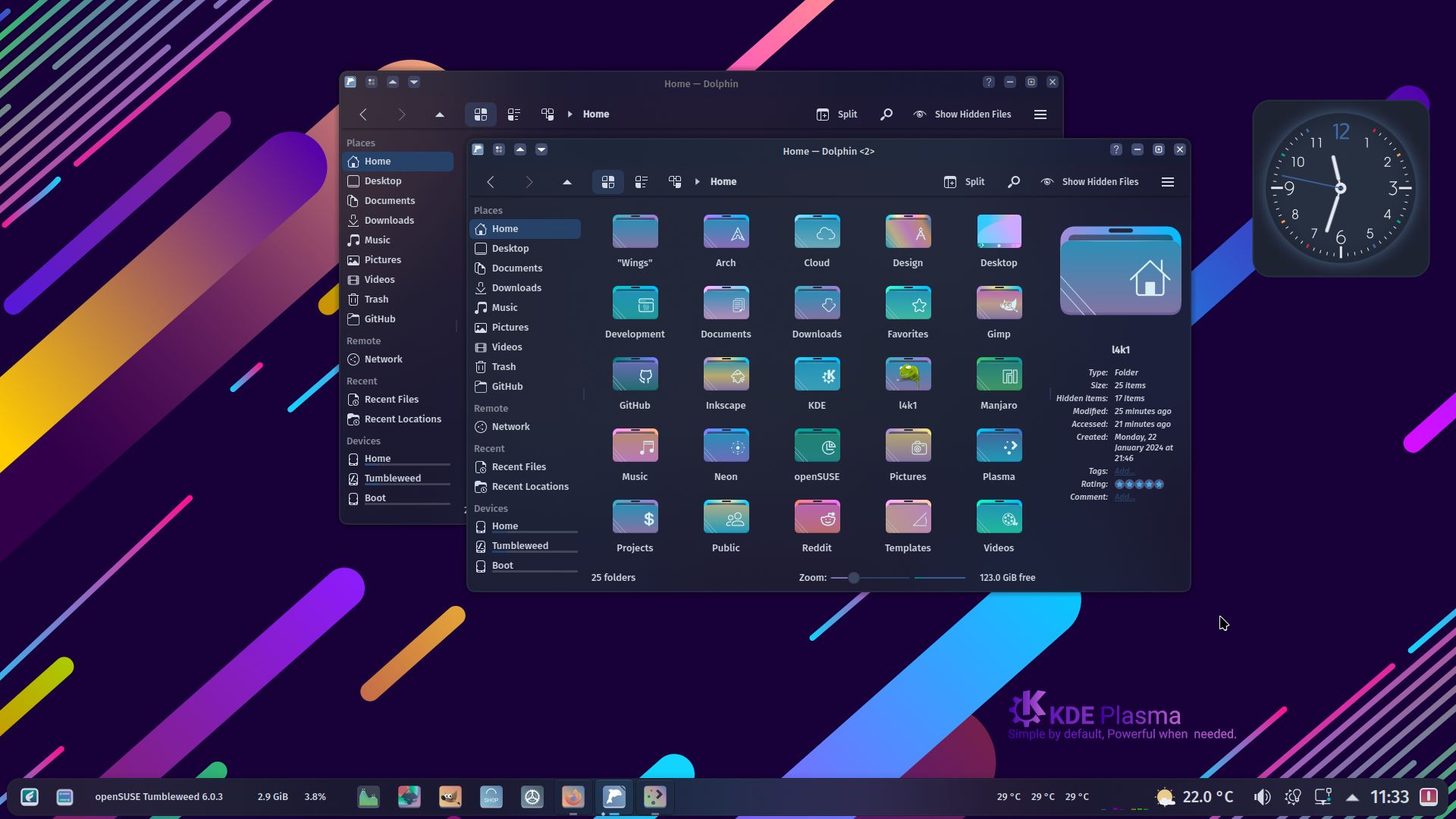Screen dimensions: 1456x819
Task: Open the Cloud folder
Action: coord(817,241)
